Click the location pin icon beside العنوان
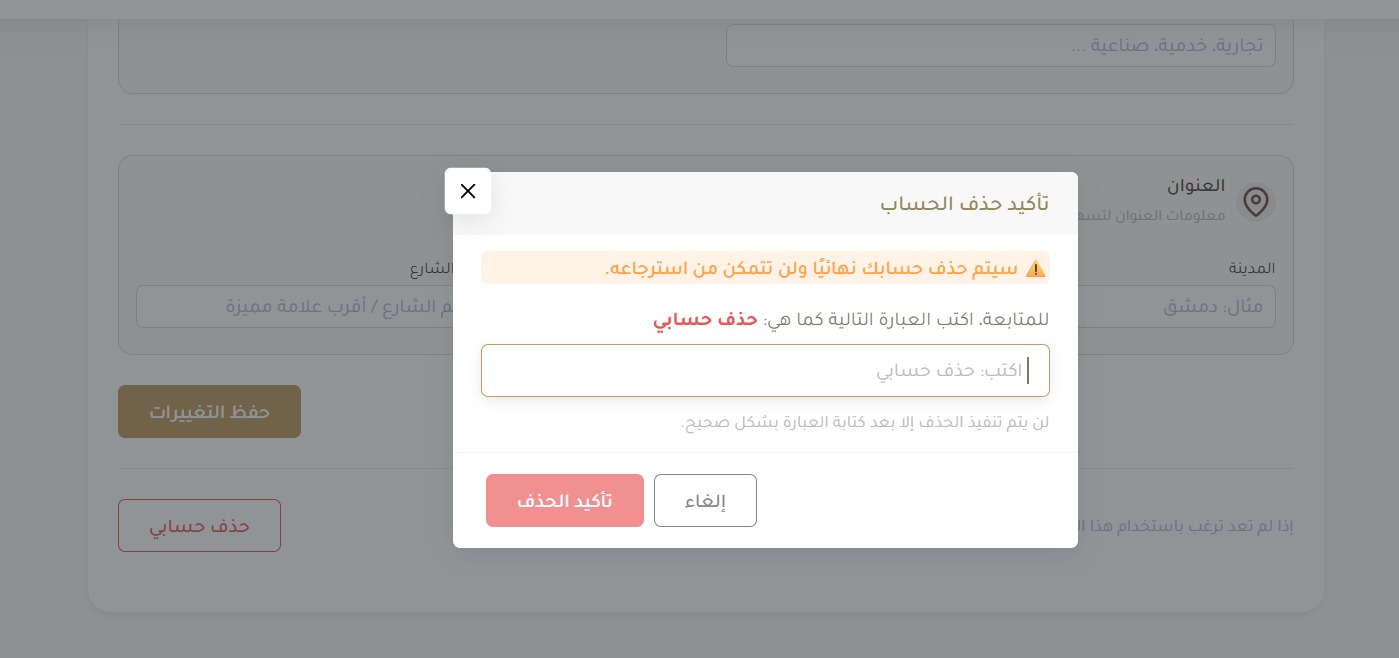The image size is (1399, 658). pyautogui.click(x=1255, y=202)
